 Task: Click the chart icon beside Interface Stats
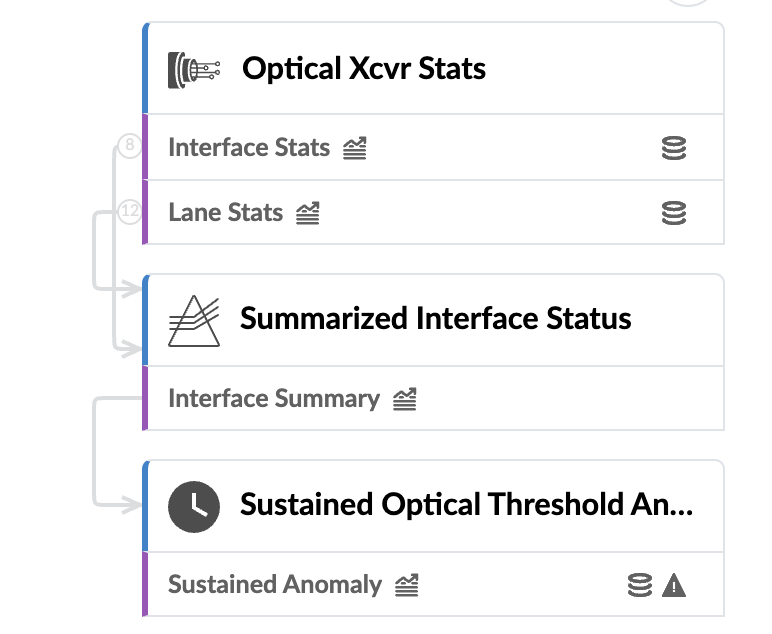pos(355,149)
